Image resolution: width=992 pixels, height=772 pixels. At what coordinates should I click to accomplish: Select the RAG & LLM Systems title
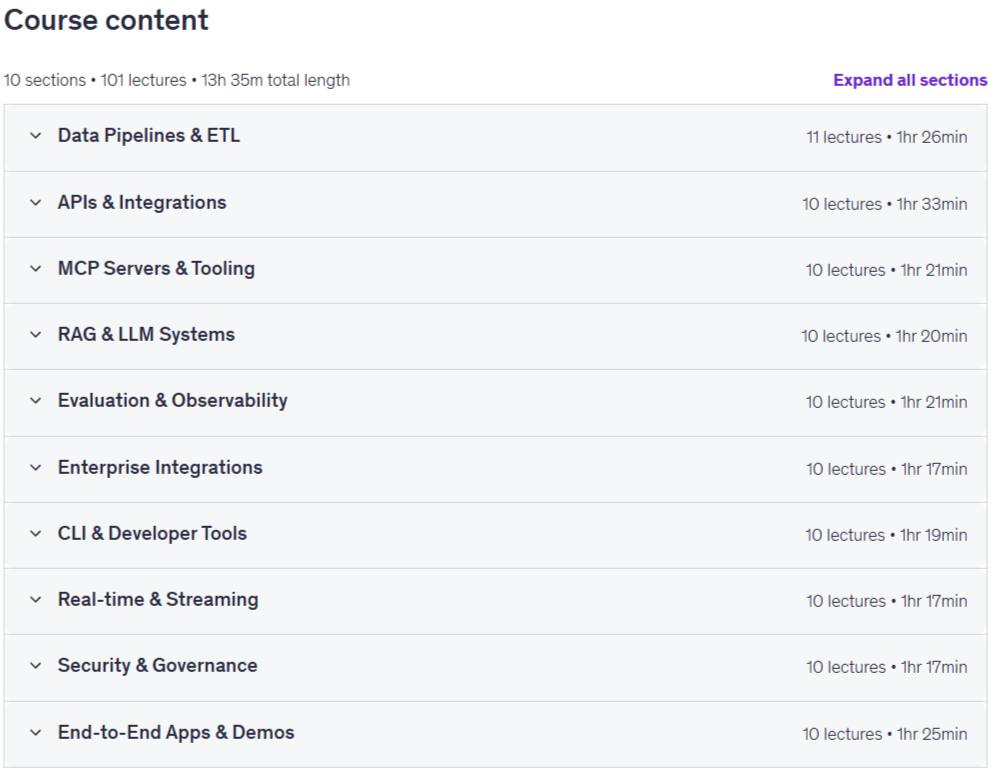[x=146, y=334]
